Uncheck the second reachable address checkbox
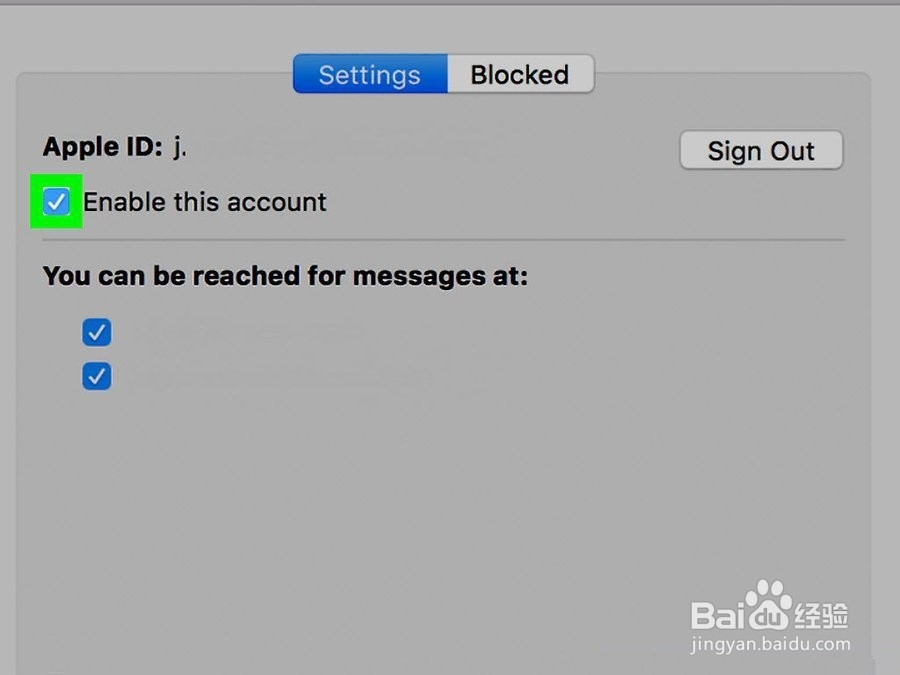 tap(96, 376)
